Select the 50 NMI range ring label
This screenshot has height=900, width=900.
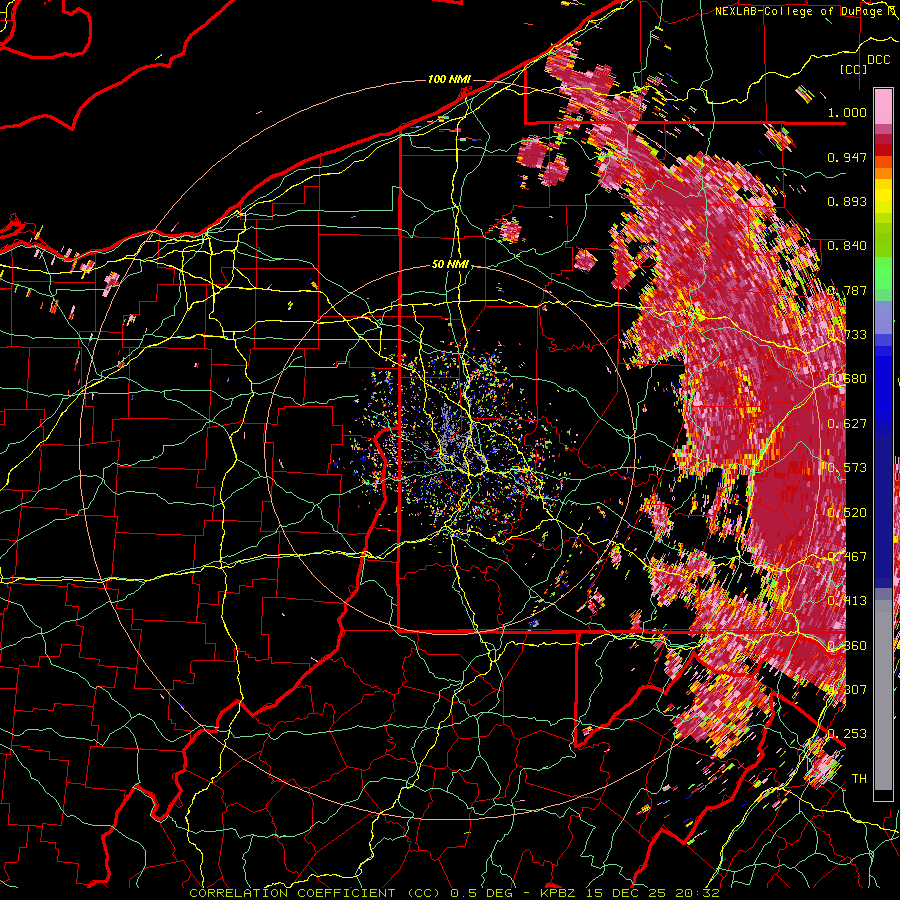click(x=450, y=264)
